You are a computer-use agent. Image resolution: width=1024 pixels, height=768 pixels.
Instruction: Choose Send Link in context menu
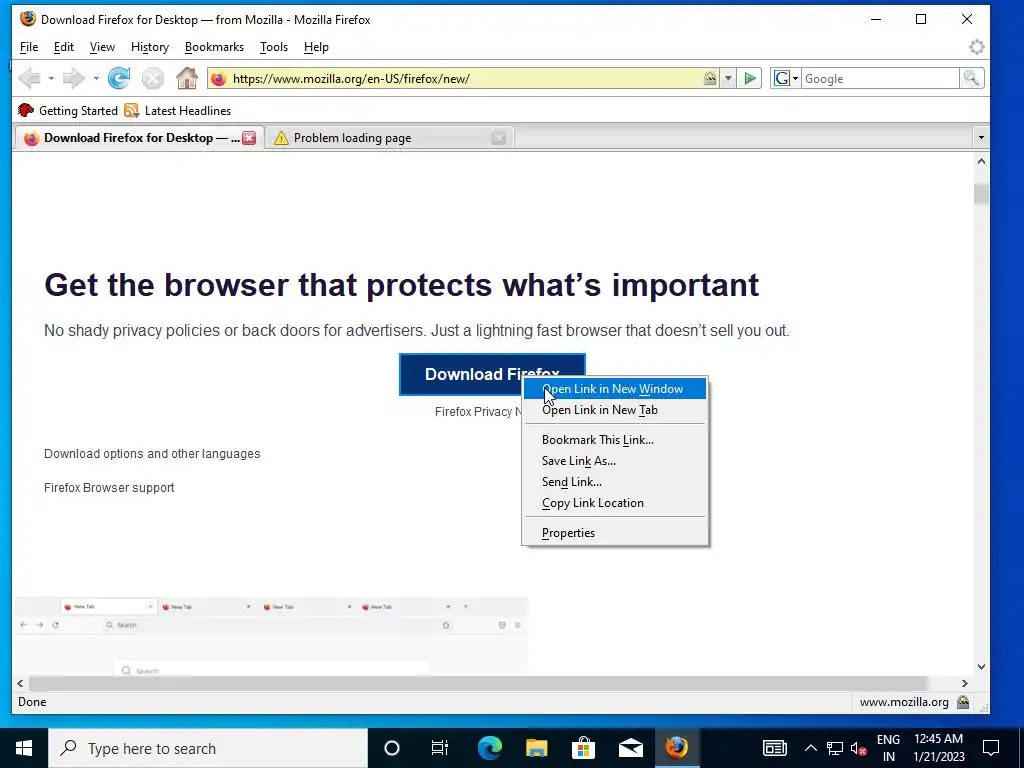615,482
